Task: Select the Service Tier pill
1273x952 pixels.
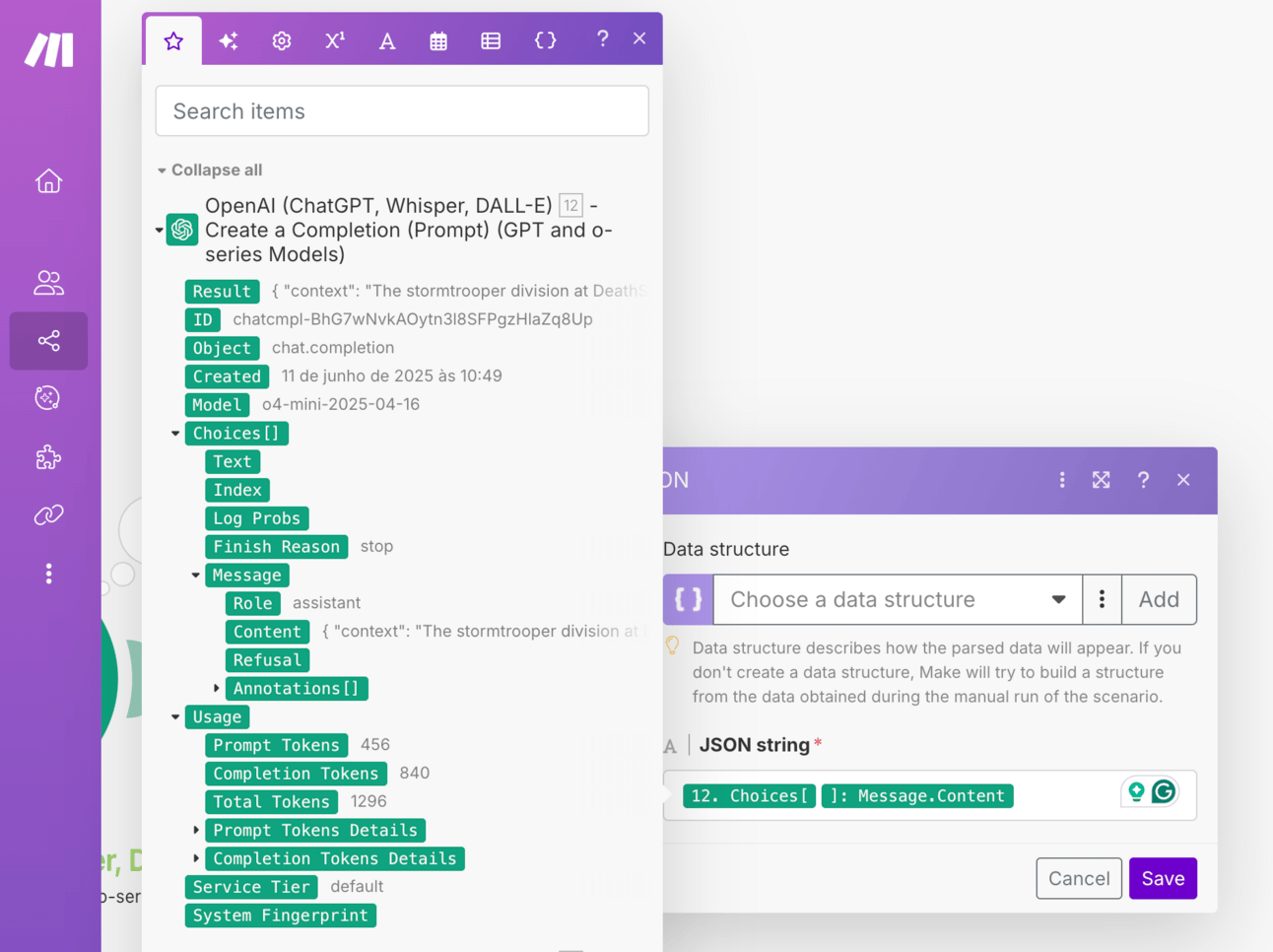Action: coord(251,887)
